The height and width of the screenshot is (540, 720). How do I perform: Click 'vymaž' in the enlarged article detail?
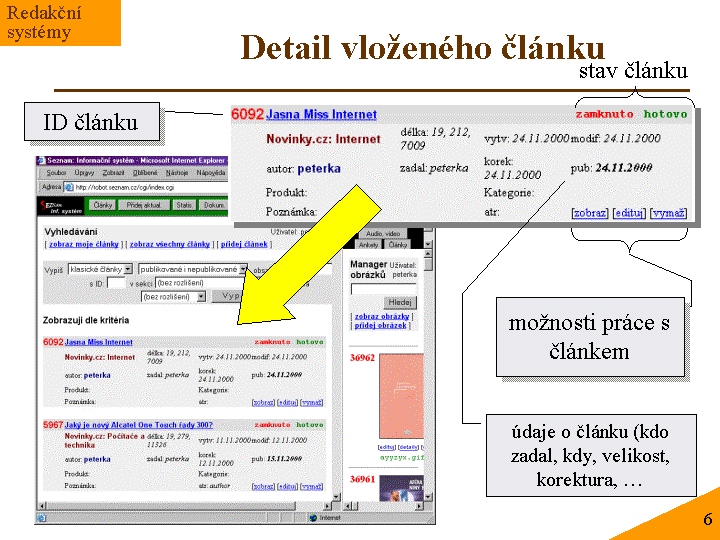pyautogui.click(x=668, y=213)
